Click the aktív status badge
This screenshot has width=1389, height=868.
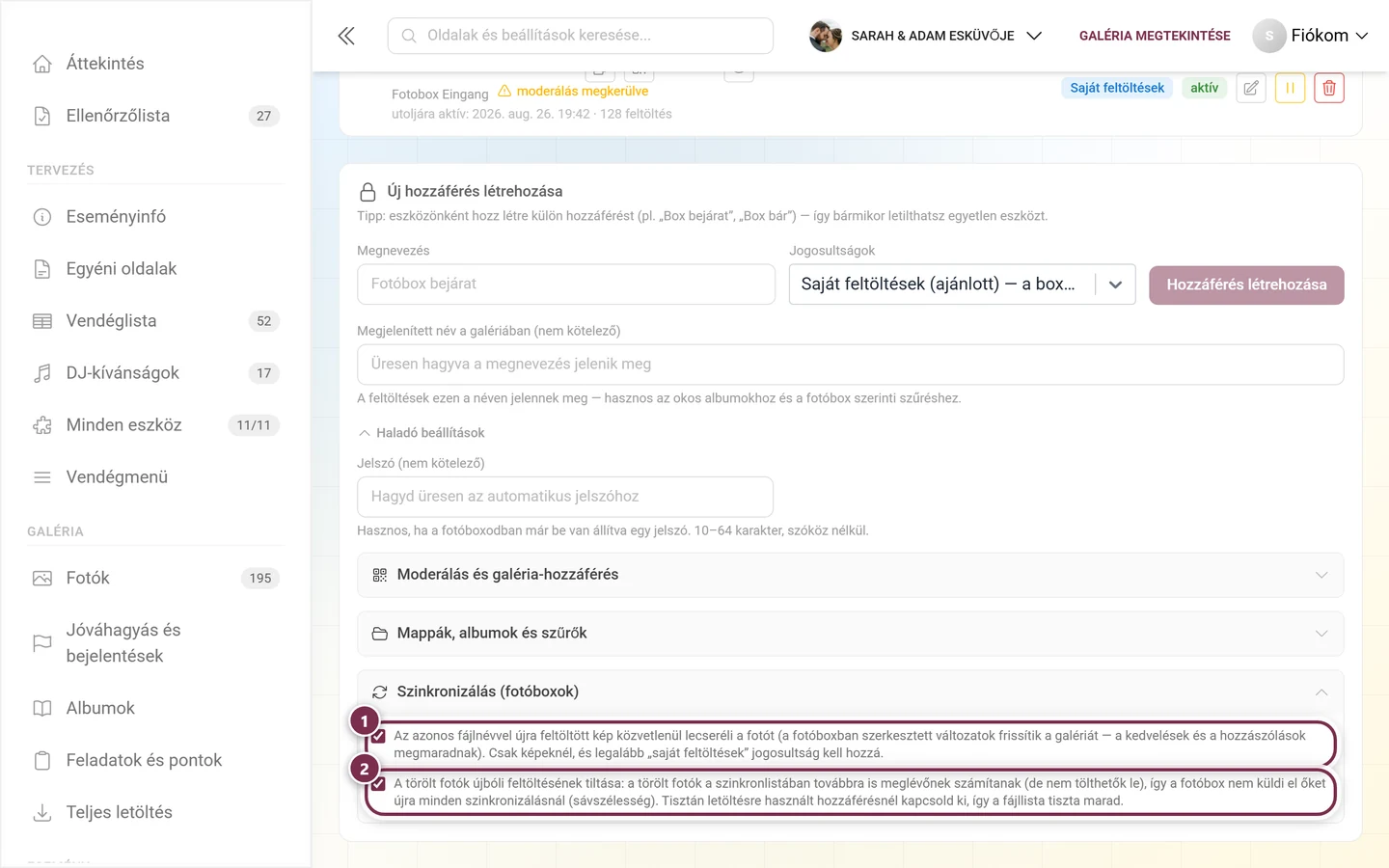[1205, 88]
